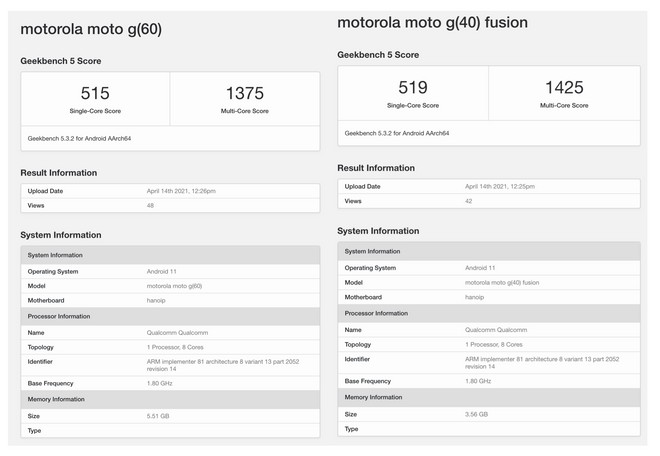Select the 1425 multi-core score
660x456 pixels.
point(564,88)
